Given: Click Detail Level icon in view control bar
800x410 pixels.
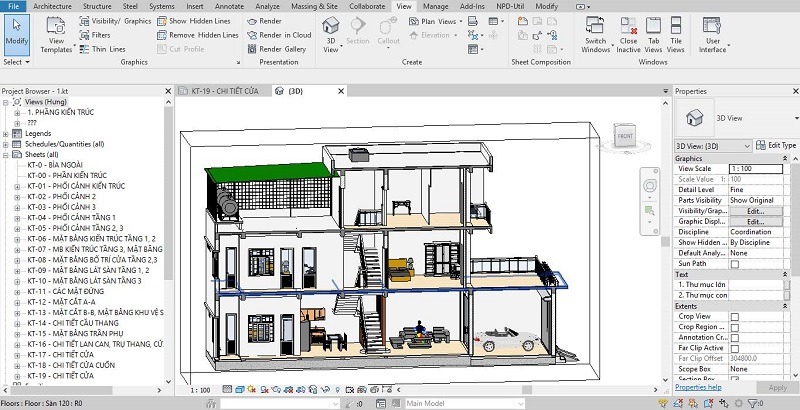Looking at the screenshot, I should (x=228, y=390).
